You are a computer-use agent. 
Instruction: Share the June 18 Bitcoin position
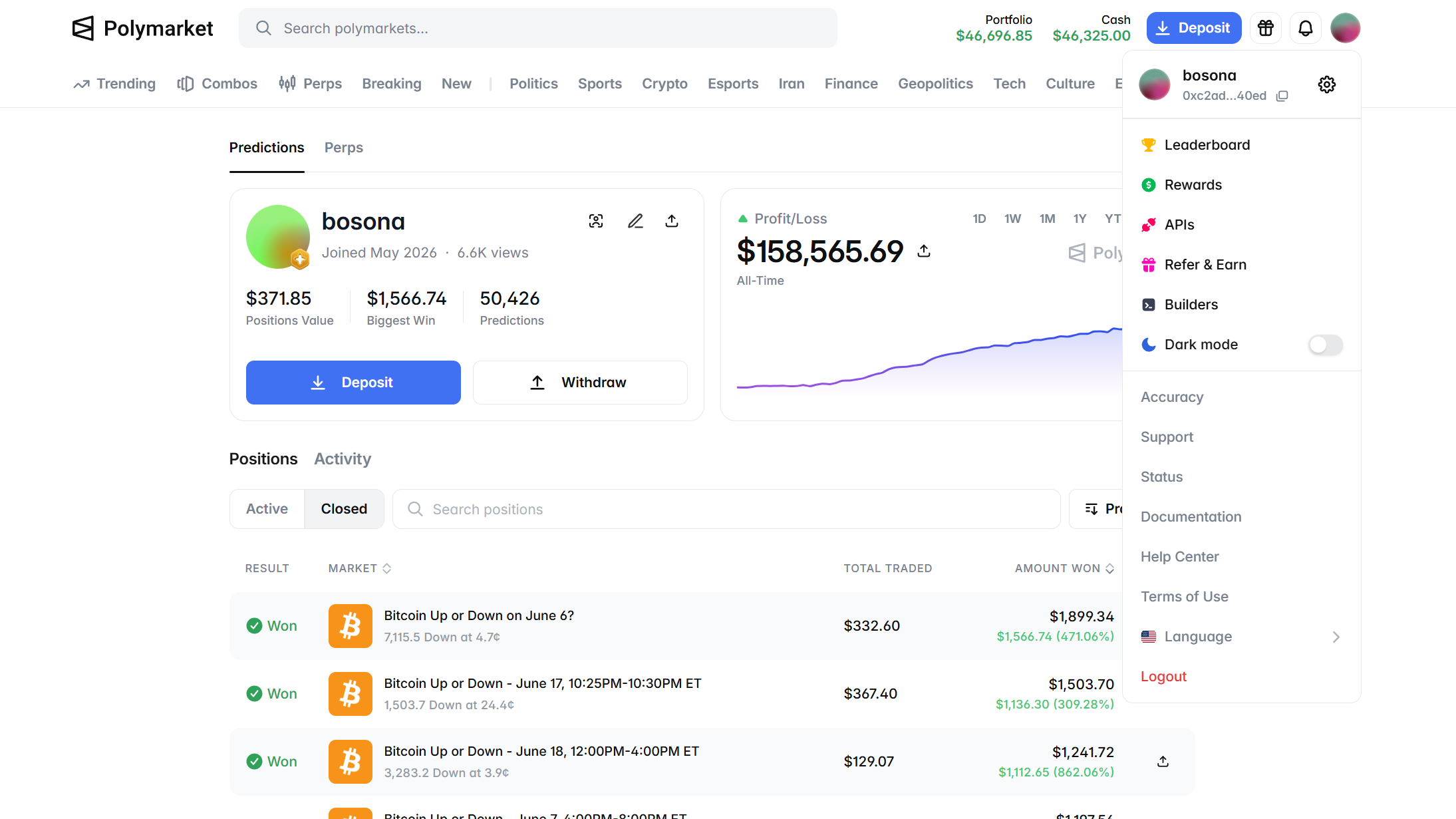tap(1163, 761)
